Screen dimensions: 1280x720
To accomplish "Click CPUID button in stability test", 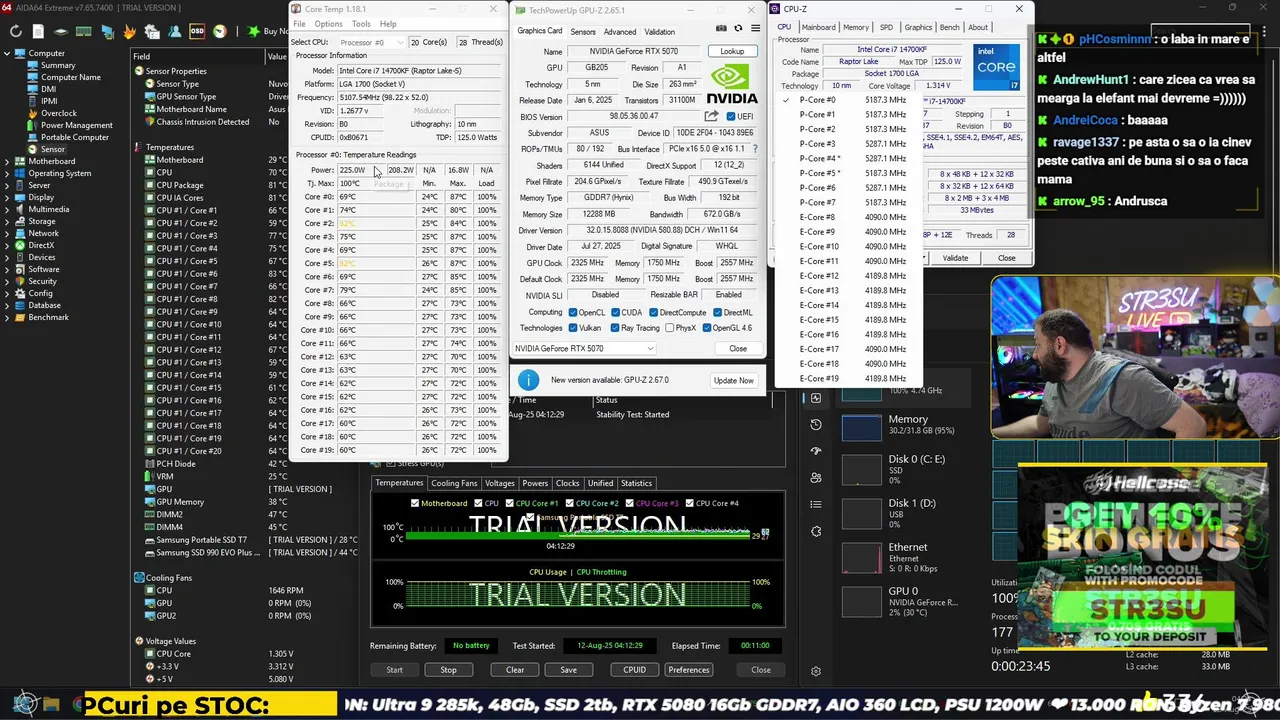I will (634, 670).
